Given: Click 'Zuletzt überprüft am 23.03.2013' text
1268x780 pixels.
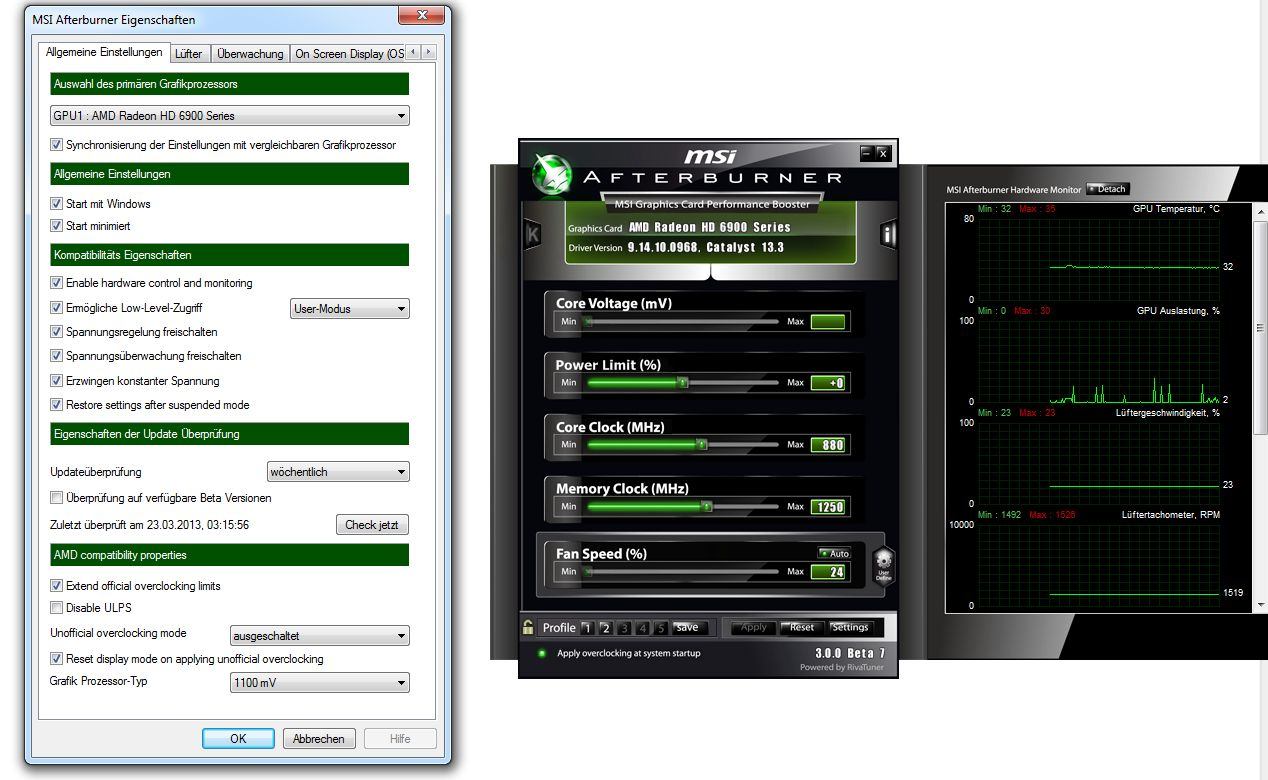Looking at the screenshot, I should (150, 525).
